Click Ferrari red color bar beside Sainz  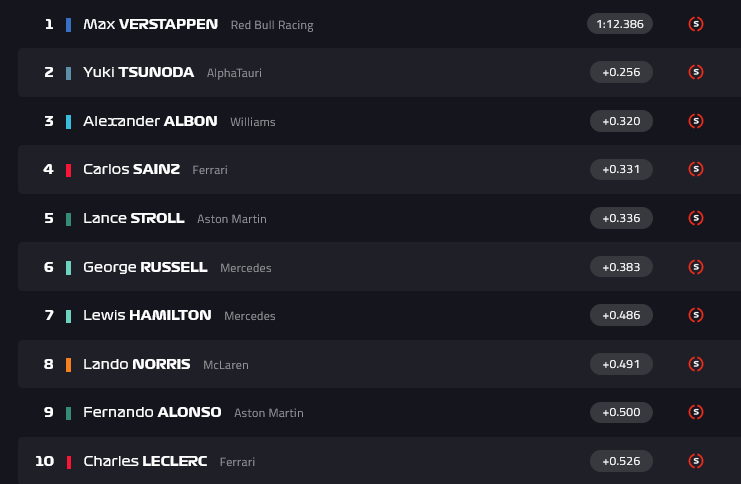tap(68, 170)
